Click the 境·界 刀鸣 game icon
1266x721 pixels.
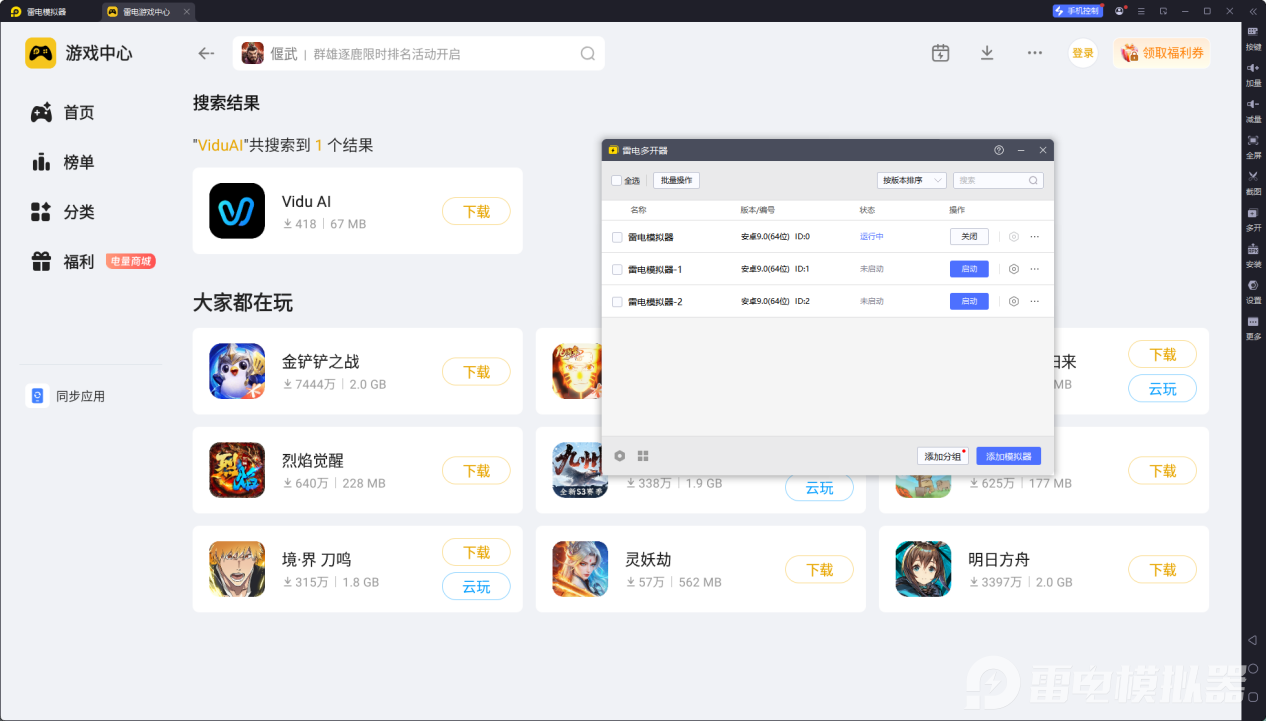[237, 569]
